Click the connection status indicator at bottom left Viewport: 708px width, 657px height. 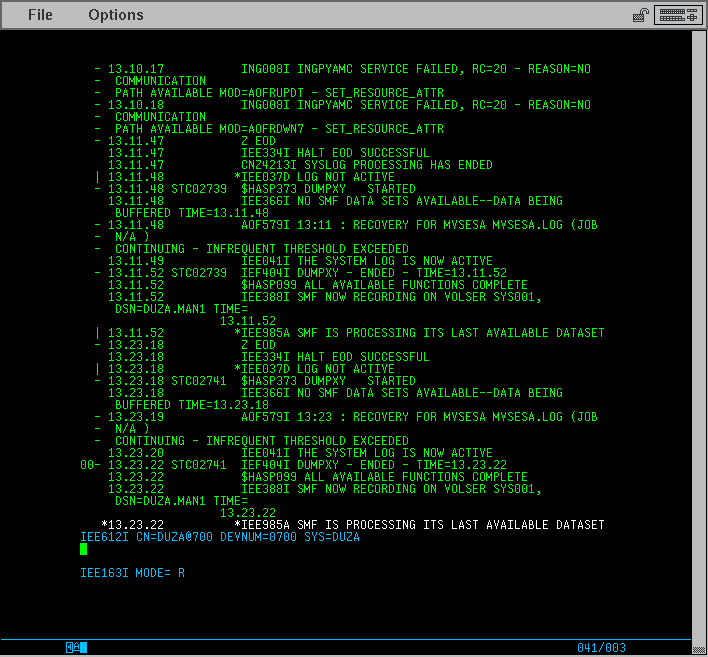pos(76,647)
